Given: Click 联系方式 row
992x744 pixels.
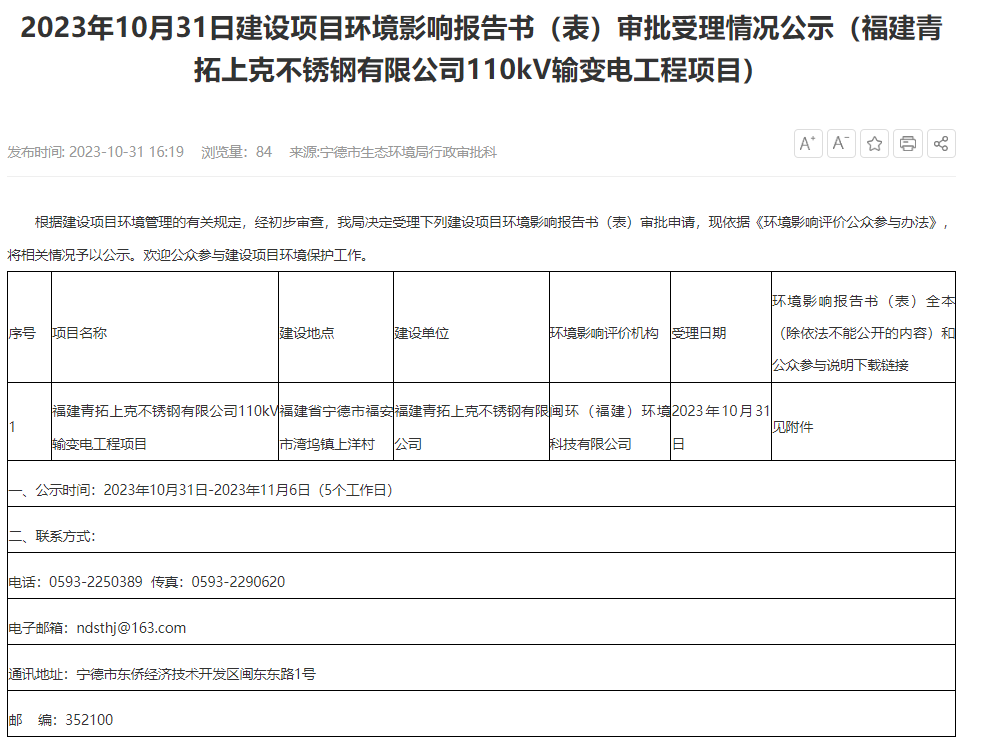Looking at the screenshot, I should click(x=481, y=530).
